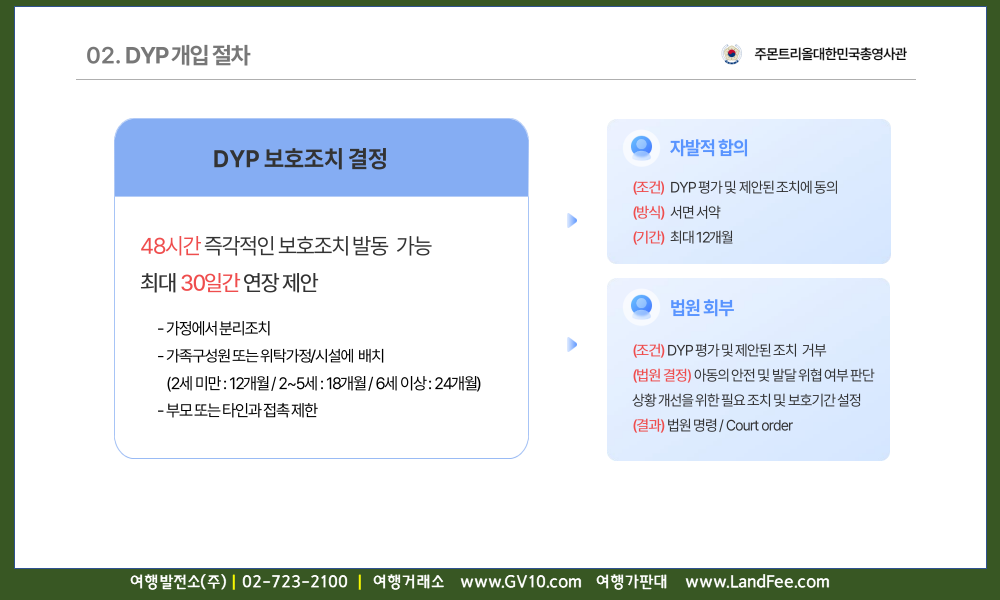The height and width of the screenshot is (600, 1000).
Task: Click the 법원 회부 heading
Action: pos(701,308)
